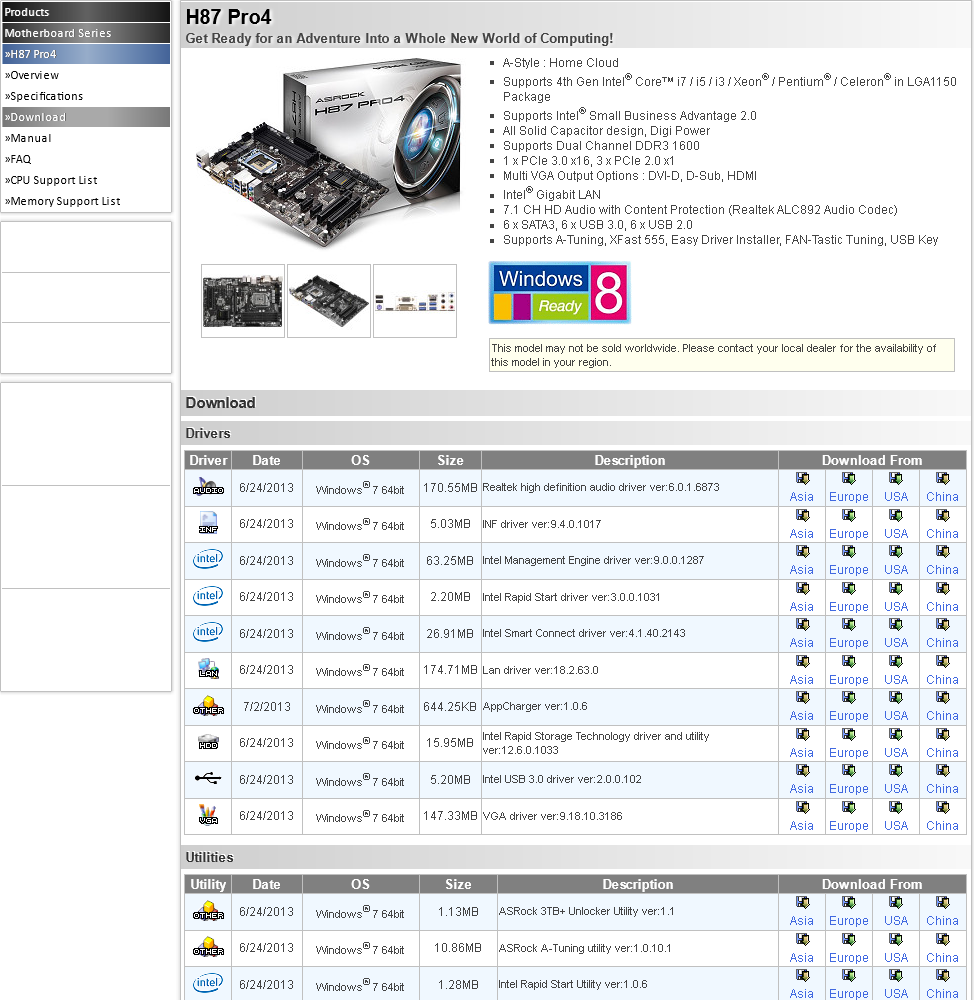This screenshot has width=974, height=1000.
Task: Click Europe download icon for Lan driver
Action: click(848, 661)
